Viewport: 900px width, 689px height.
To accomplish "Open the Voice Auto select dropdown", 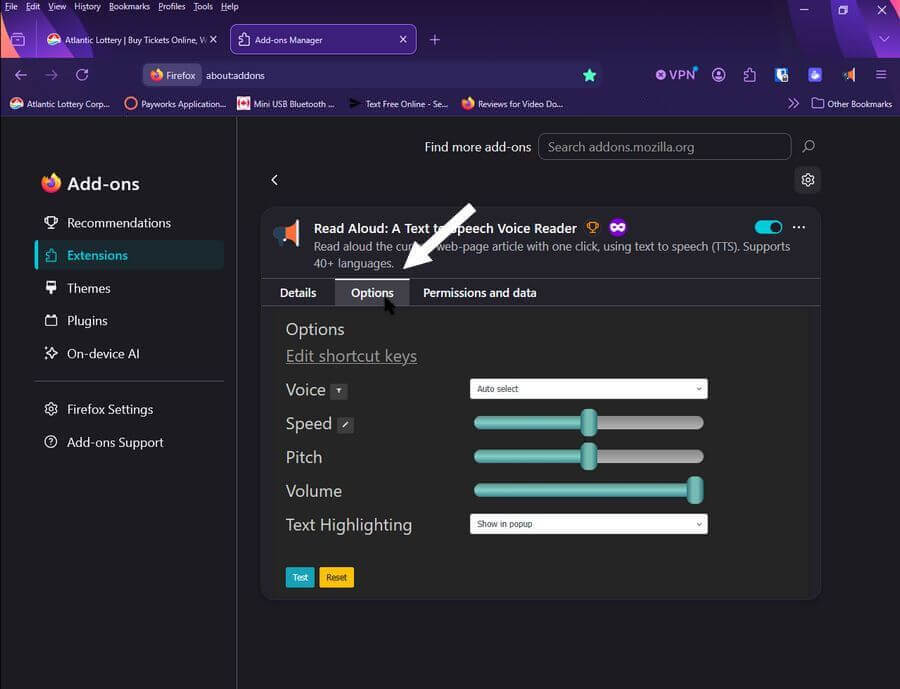I will pos(588,389).
